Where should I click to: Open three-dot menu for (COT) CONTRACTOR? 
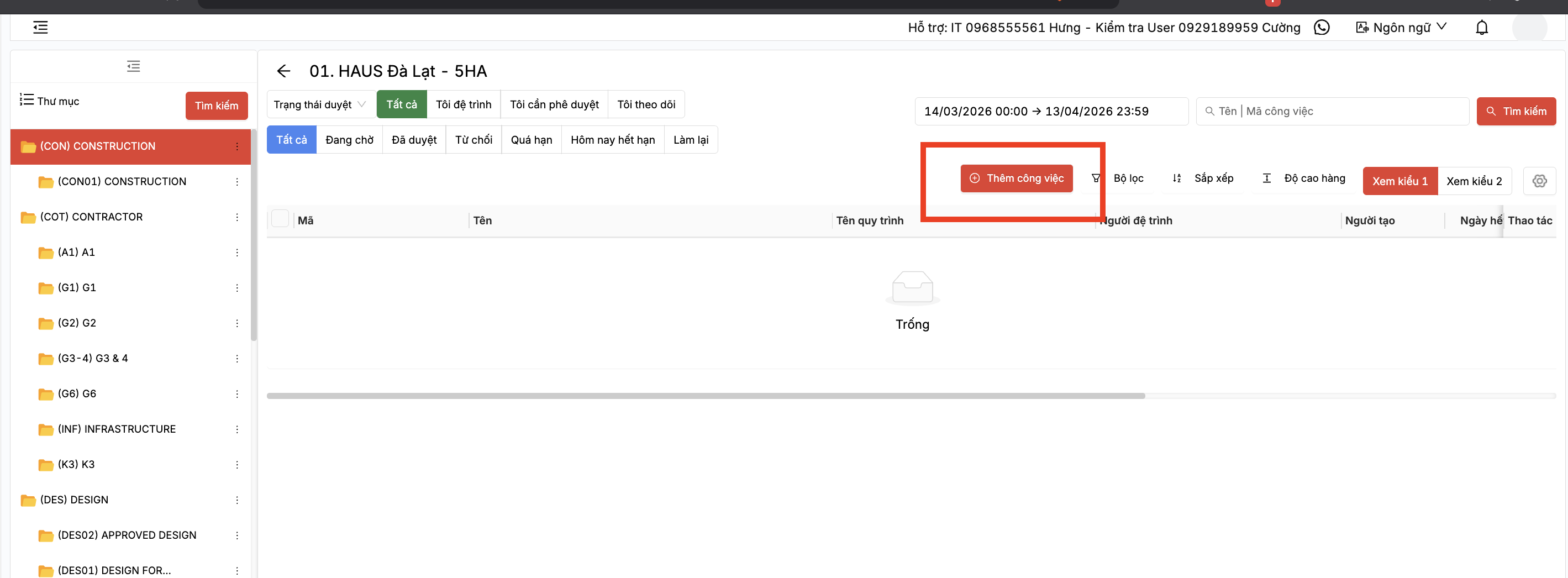(x=237, y=217)
